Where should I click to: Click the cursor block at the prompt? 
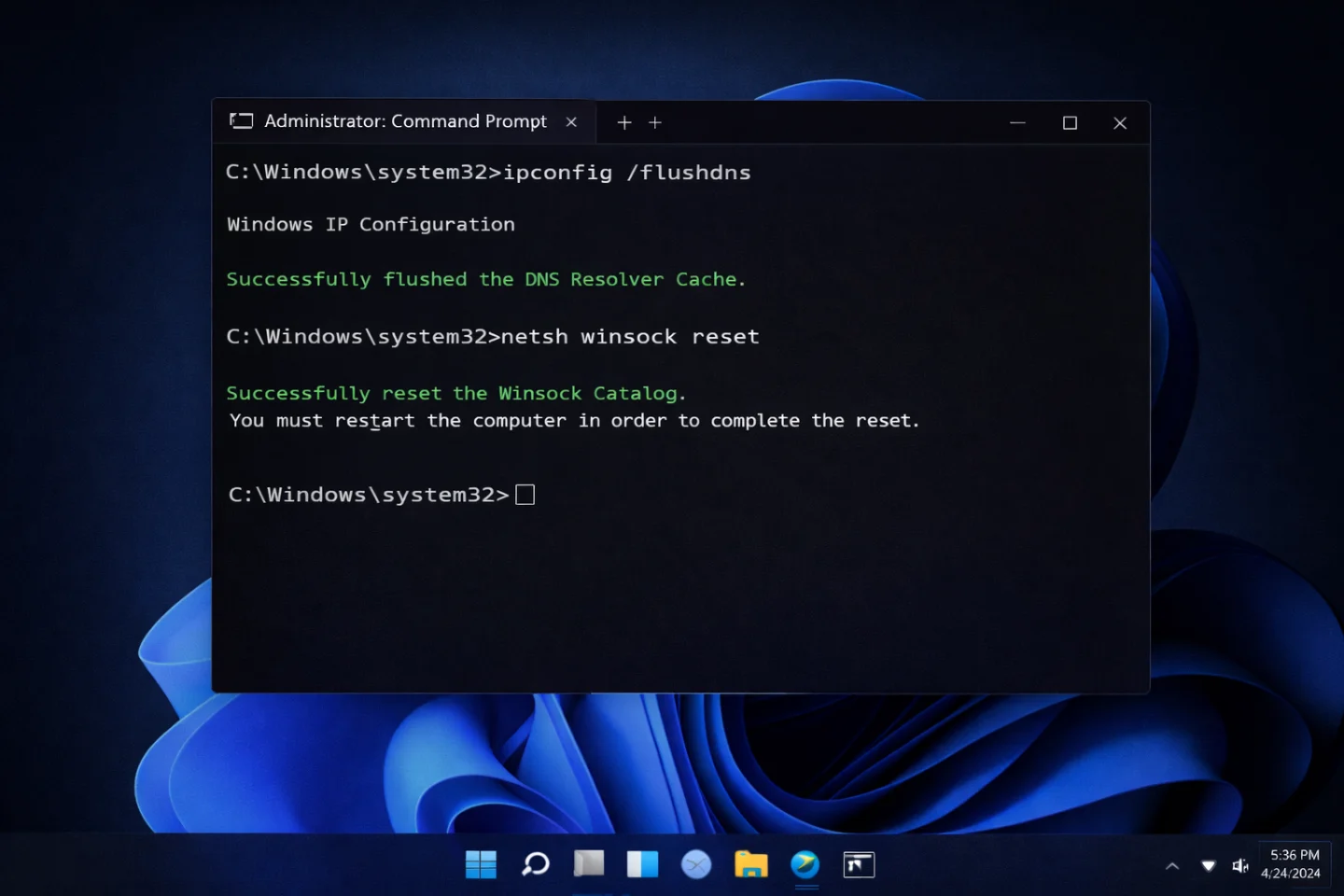coord(525,495)
